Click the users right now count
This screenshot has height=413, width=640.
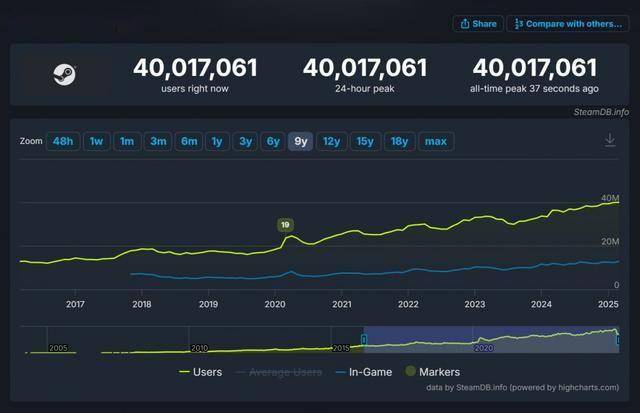coord(195,67)
